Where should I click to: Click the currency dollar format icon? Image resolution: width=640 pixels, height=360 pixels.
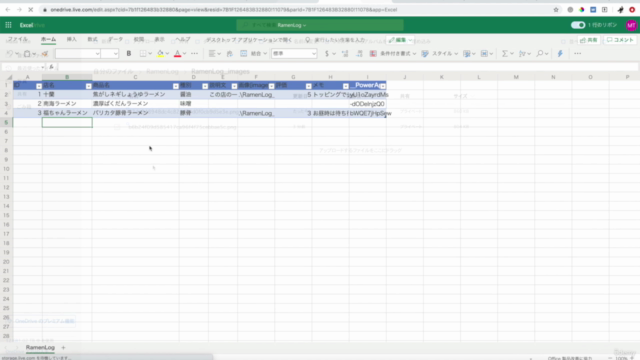coord(327,53)
